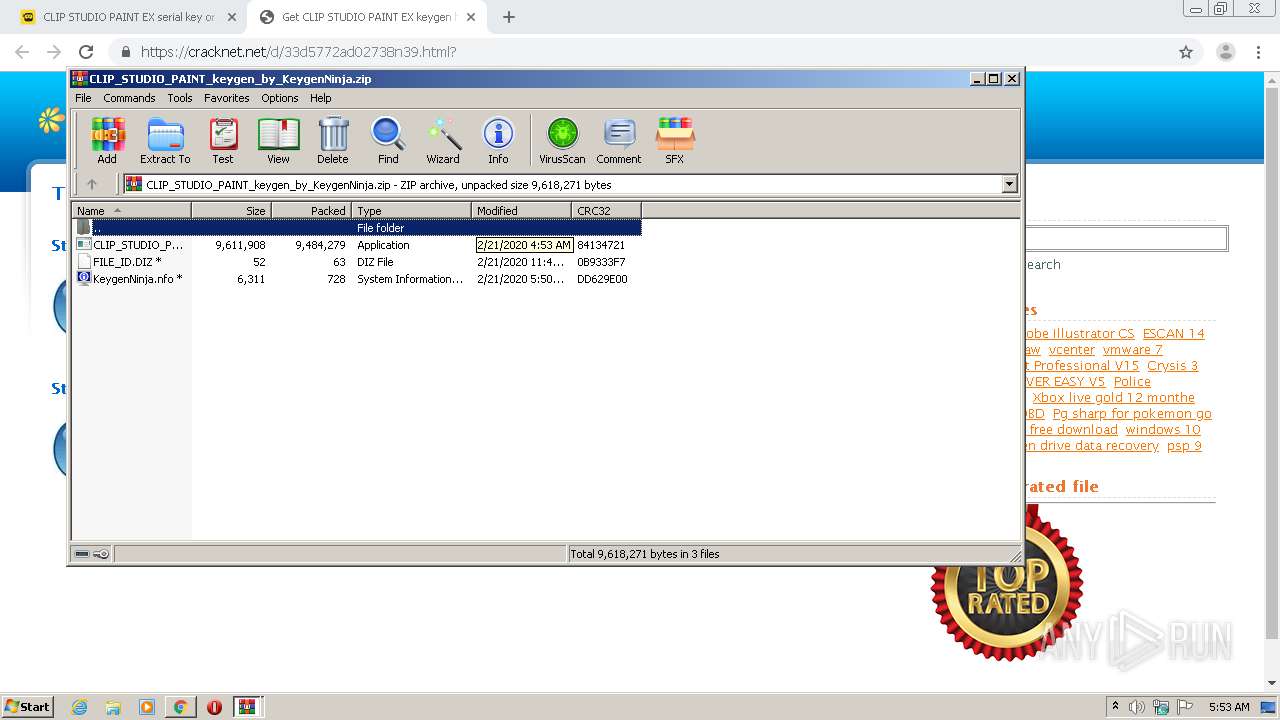Open the Comment tool
The width and height of the screenshot is (1280, 720).
coord(619,140)
